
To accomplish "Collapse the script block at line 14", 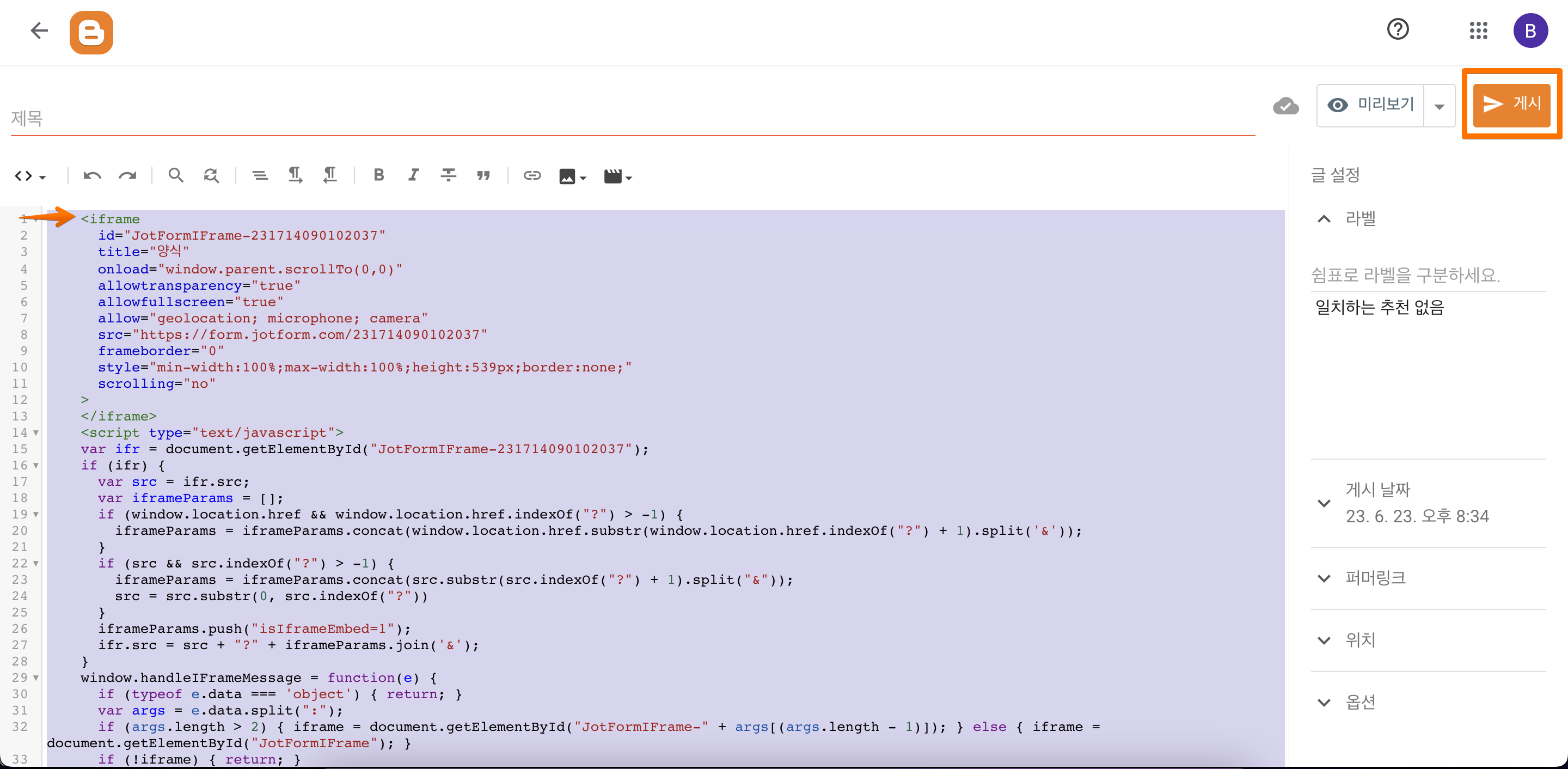I will (35, 433).
